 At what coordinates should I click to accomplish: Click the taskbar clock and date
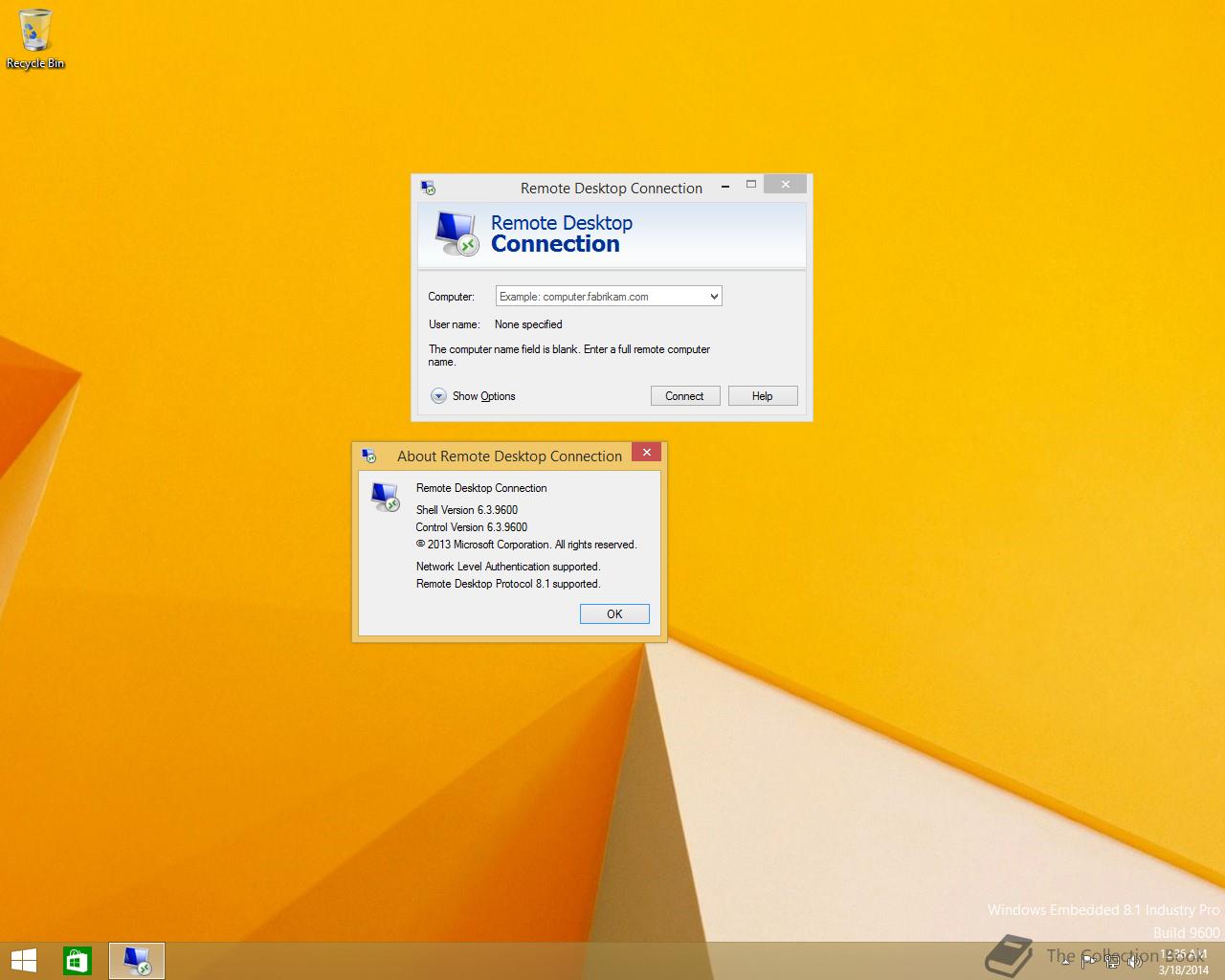pos(1183,962)
